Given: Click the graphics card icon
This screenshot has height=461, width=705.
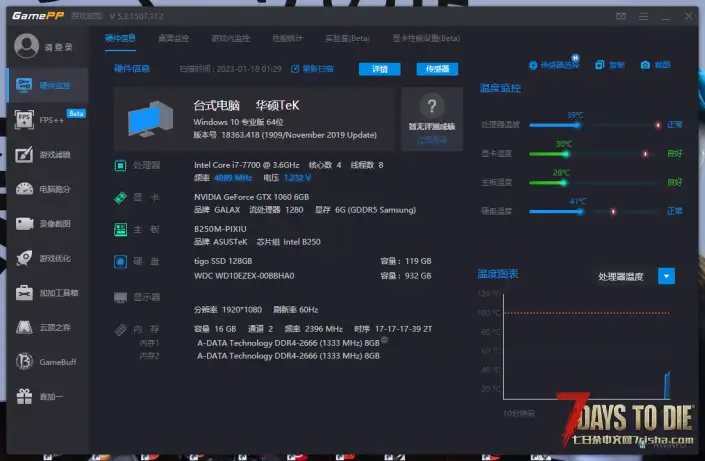Looking at the screenshot, I should point(120,197).
